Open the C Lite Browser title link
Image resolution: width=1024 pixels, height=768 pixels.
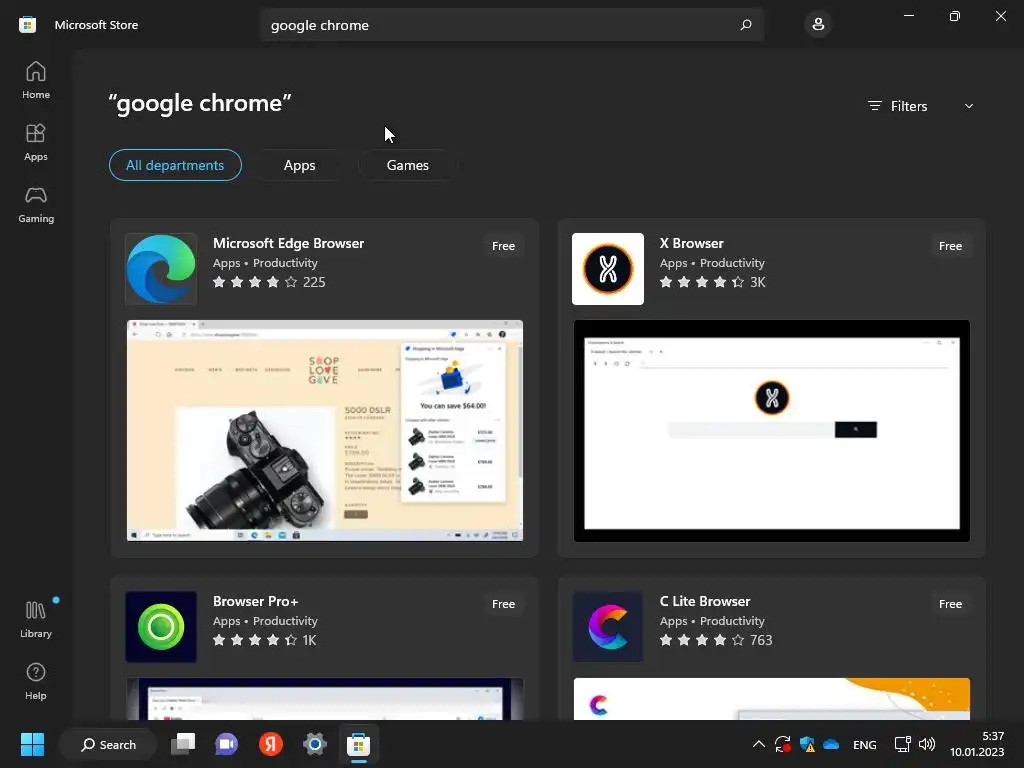click(705, 601)
